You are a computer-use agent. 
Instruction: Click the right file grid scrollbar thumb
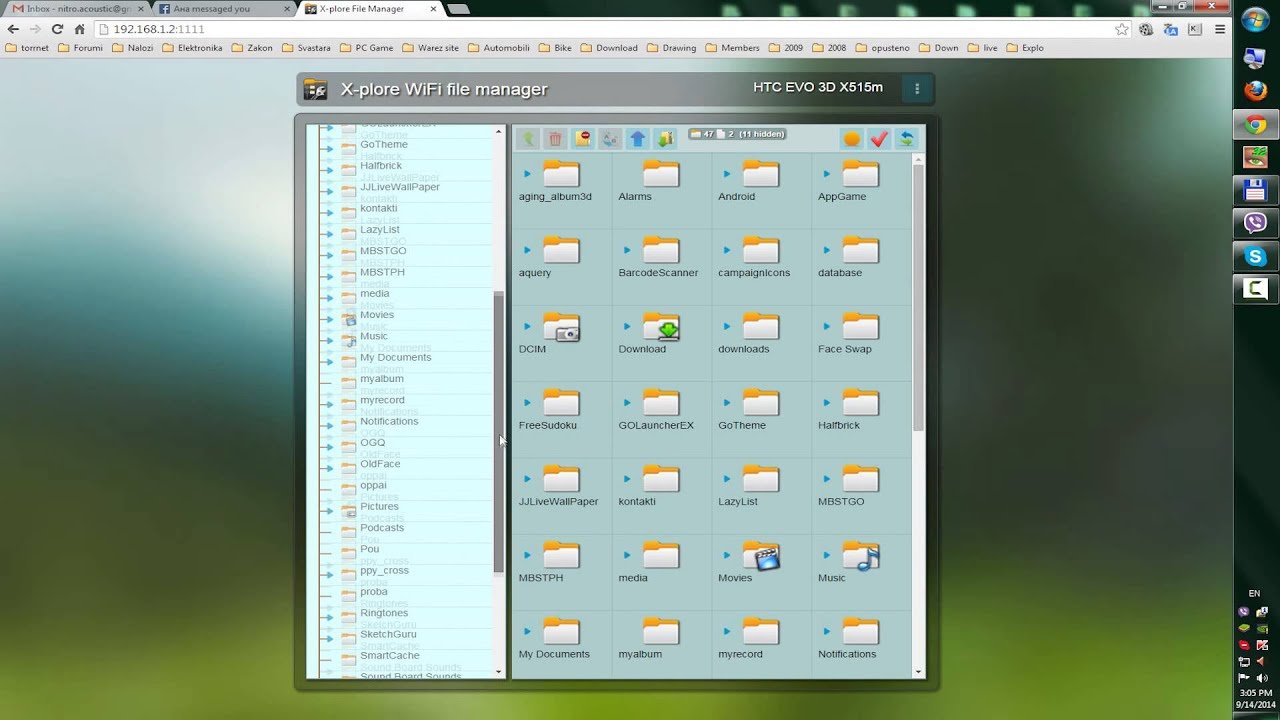coord(918,298)
